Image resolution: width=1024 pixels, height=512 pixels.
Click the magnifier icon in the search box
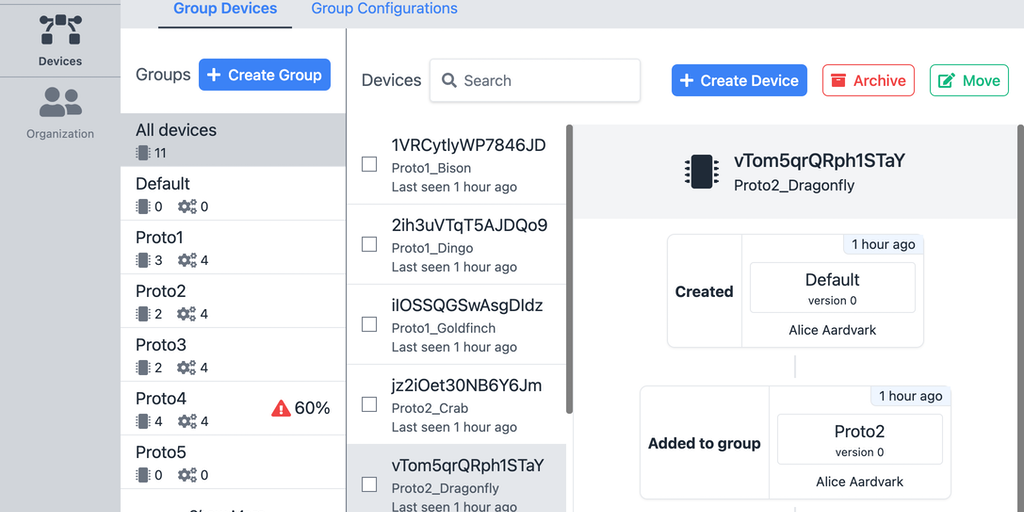pos(450,81)
